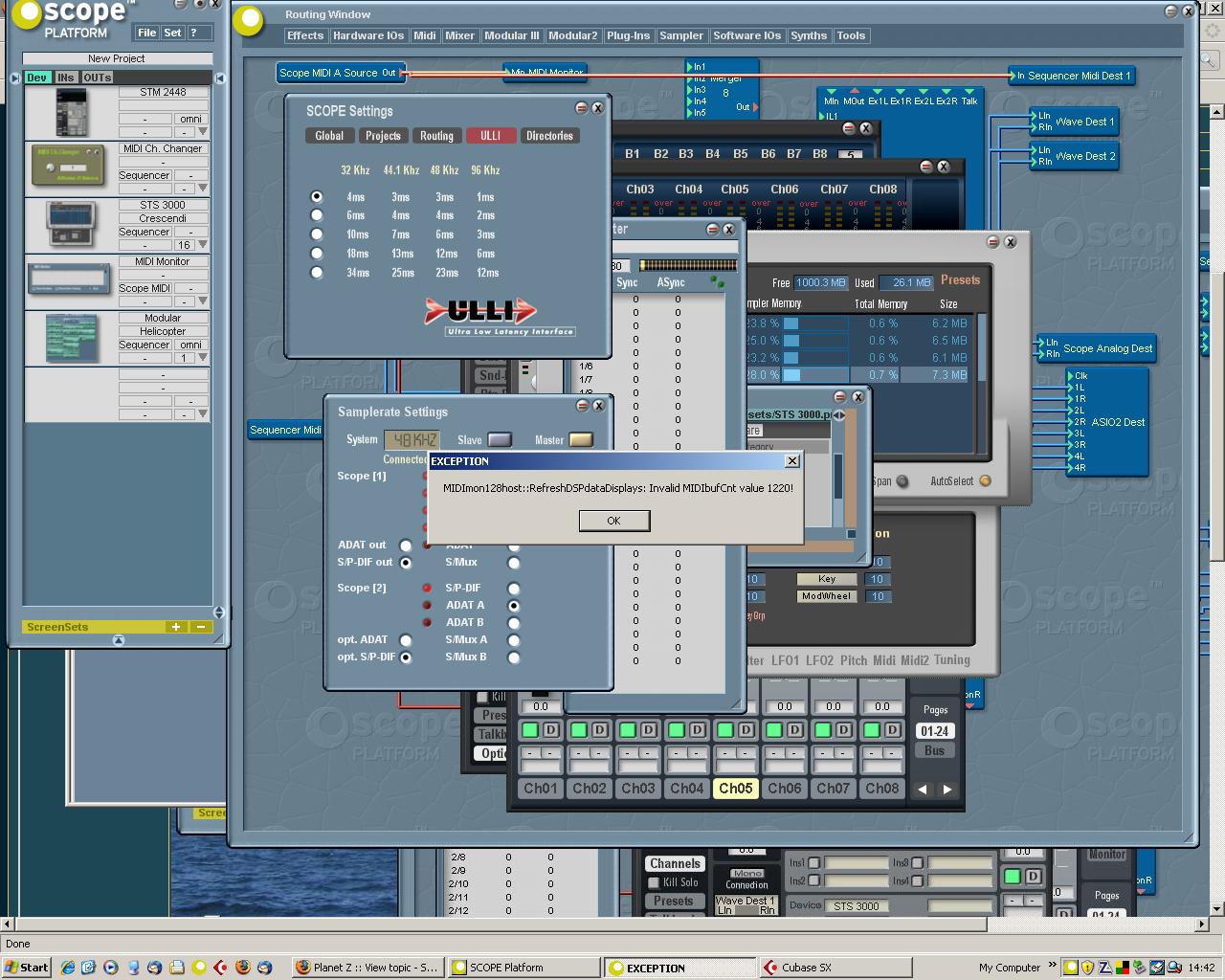Select S/P-DIF out radio button
The width and height of the screenshot is (1225, 980).
click(x=406, y=563)
